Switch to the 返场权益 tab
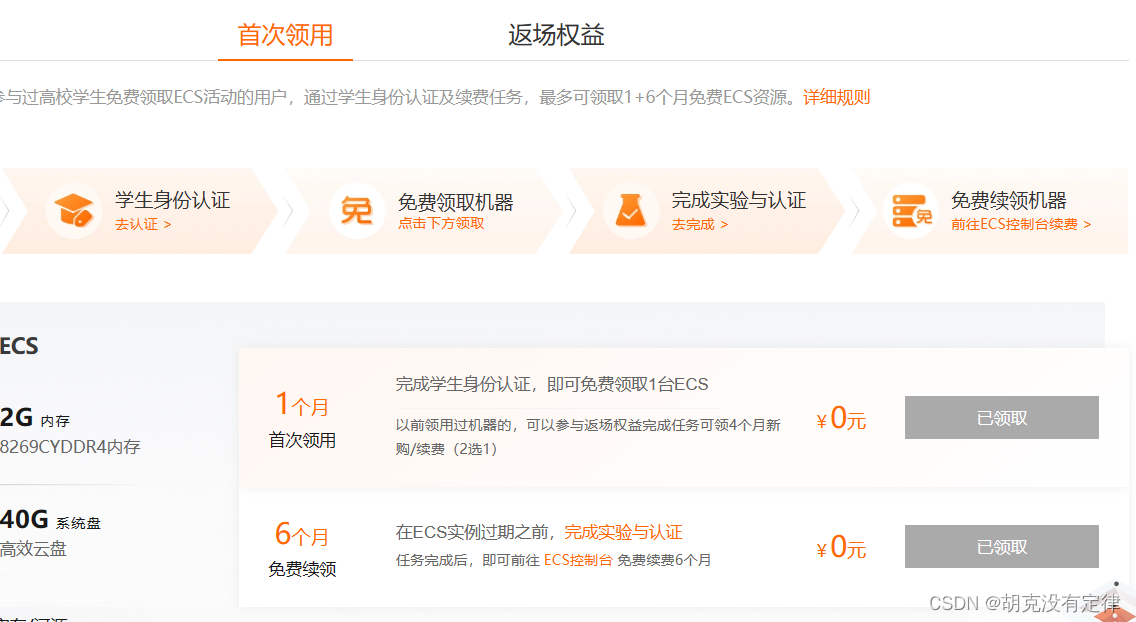Viewport: 1136px width, 622px height. pos(556,34)
